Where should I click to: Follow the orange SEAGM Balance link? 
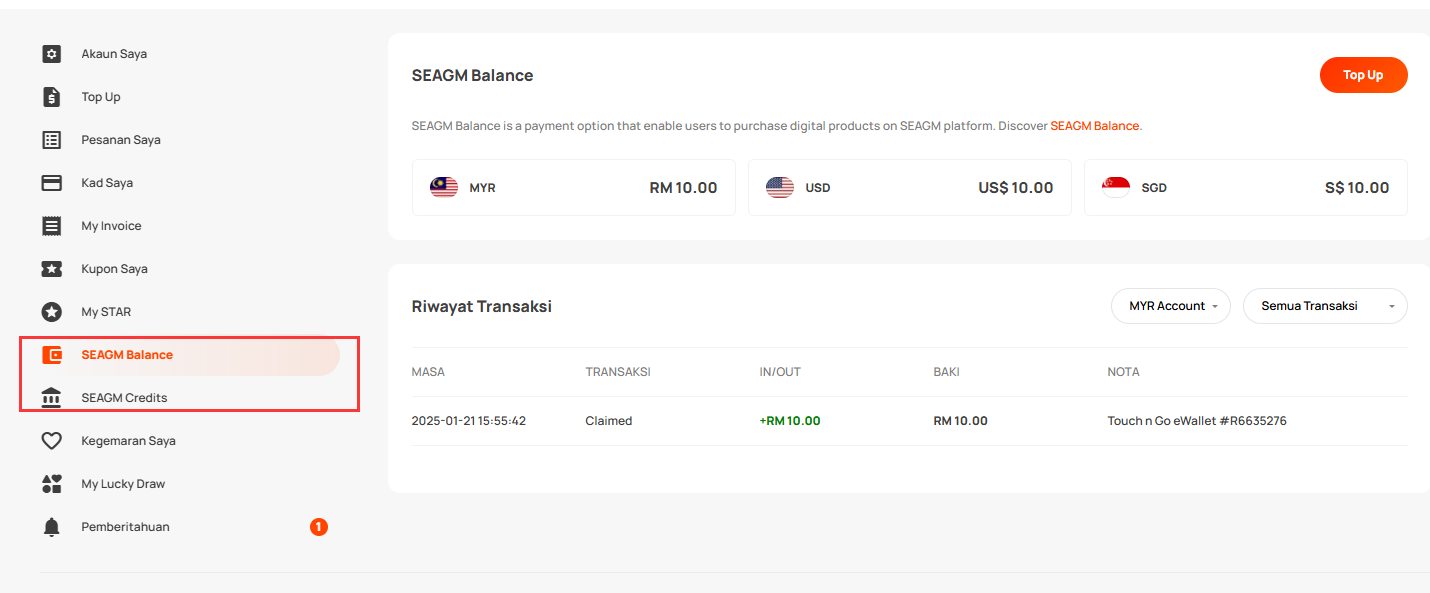tap(1094, 126)
